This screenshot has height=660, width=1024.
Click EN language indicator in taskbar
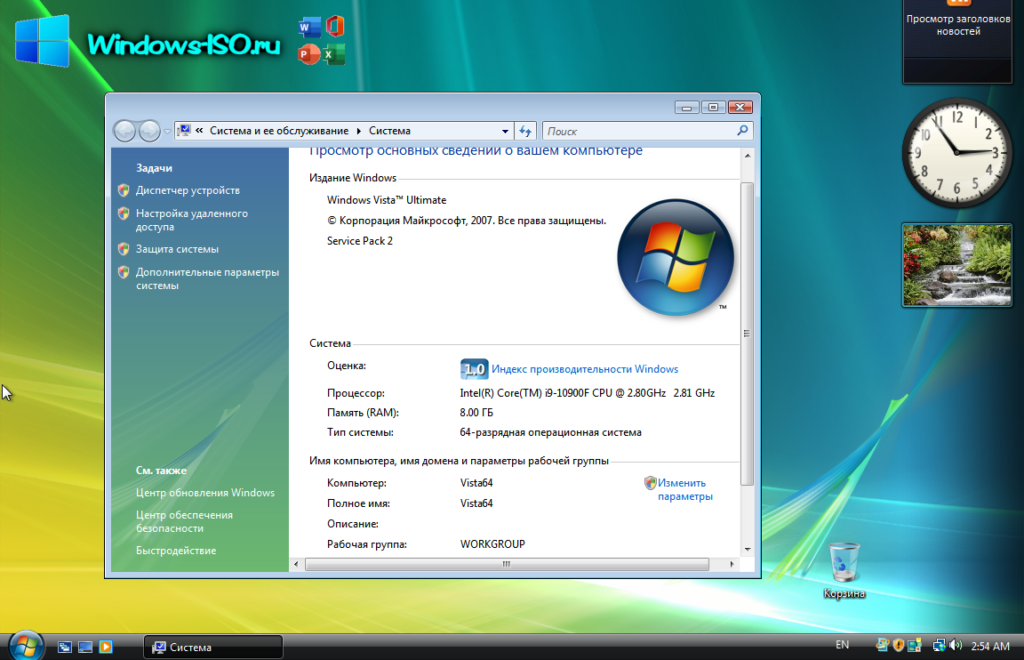[842, 645]
